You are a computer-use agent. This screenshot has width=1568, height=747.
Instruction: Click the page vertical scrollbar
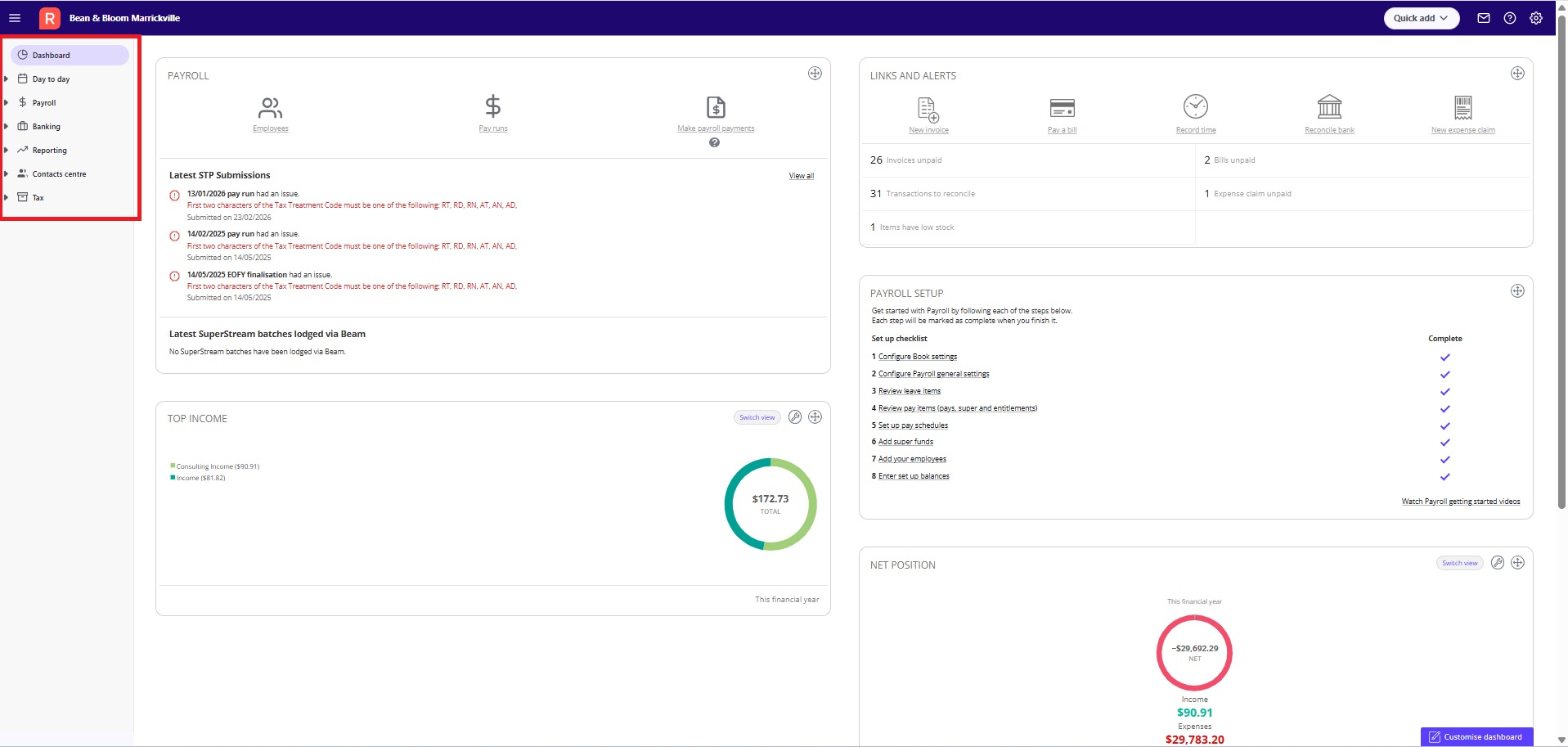[1561, 262]
